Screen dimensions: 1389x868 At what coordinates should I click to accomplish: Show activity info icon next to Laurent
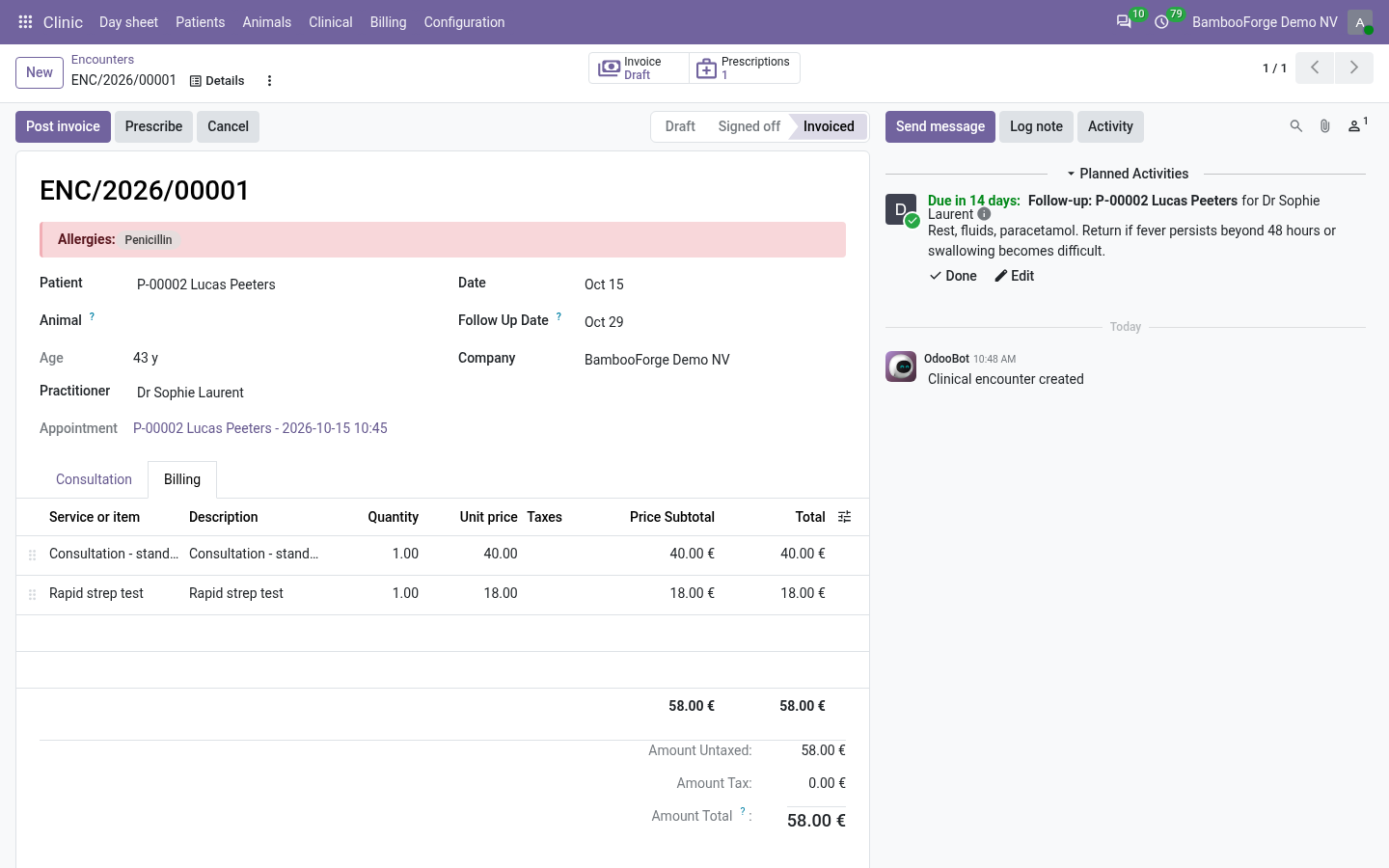984,214
